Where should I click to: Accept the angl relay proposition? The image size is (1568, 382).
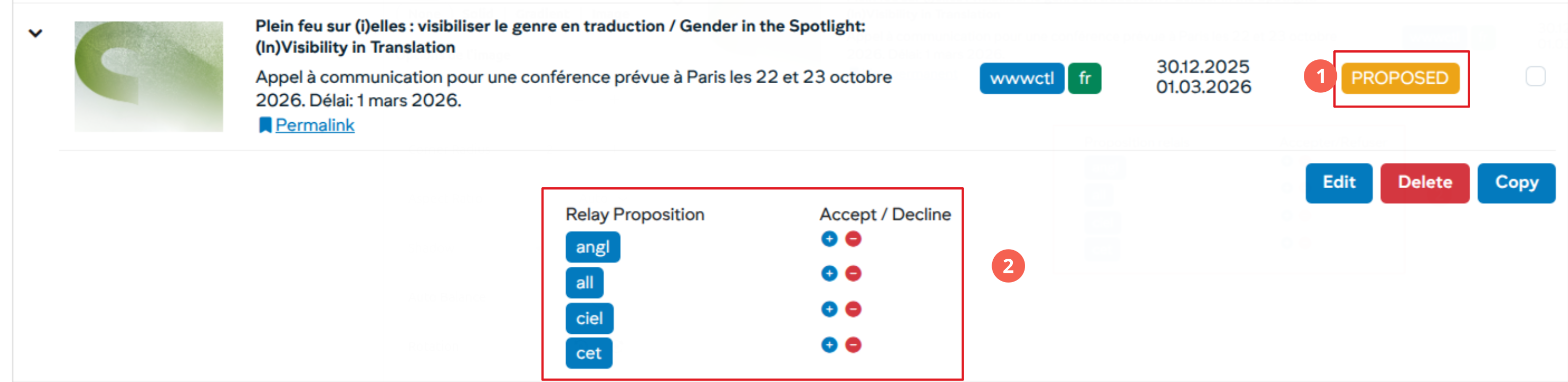coord(829,239)
